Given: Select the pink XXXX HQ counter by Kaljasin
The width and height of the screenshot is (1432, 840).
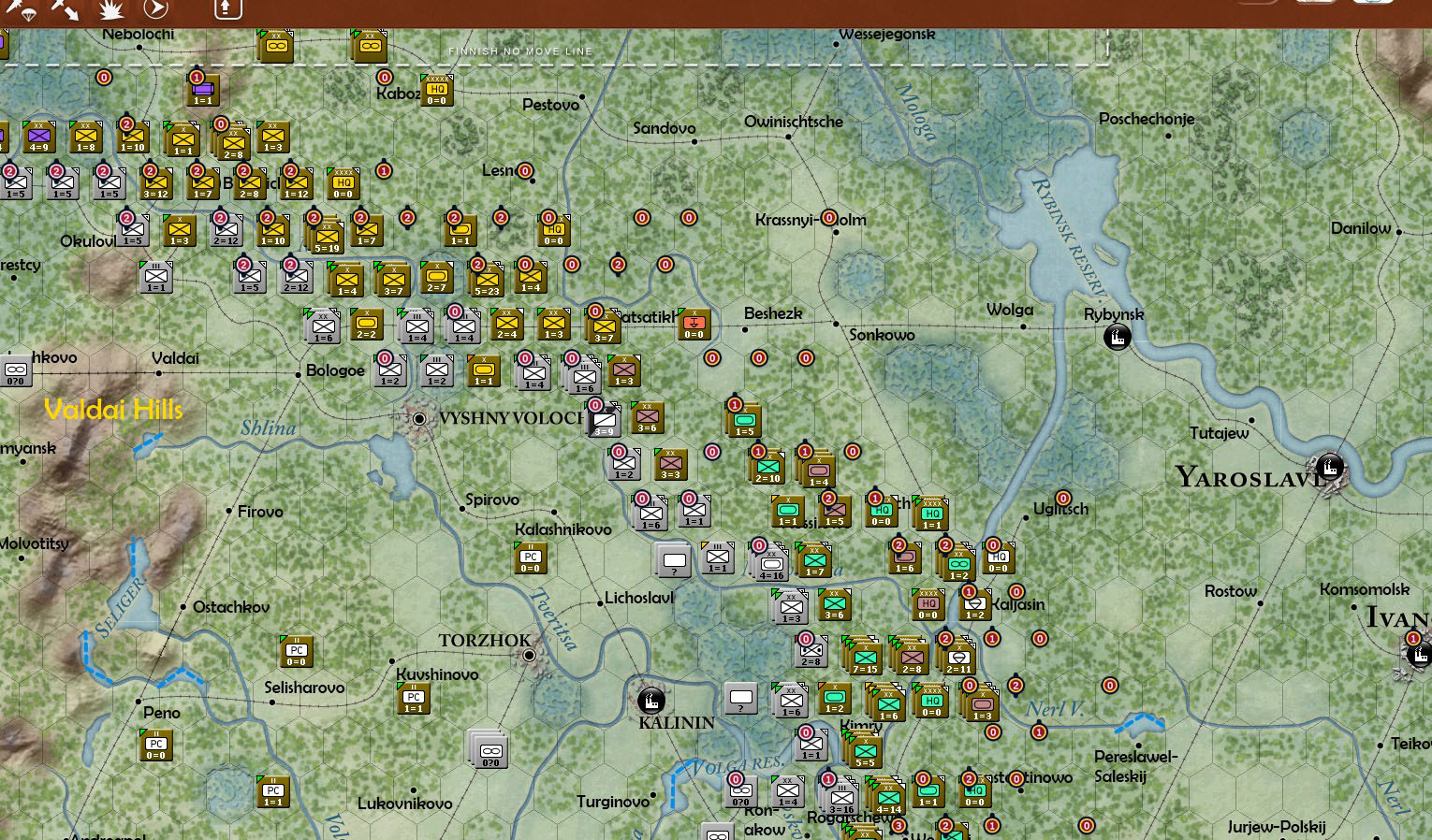Looking at the screenshot, I should [x=928, y=605].
